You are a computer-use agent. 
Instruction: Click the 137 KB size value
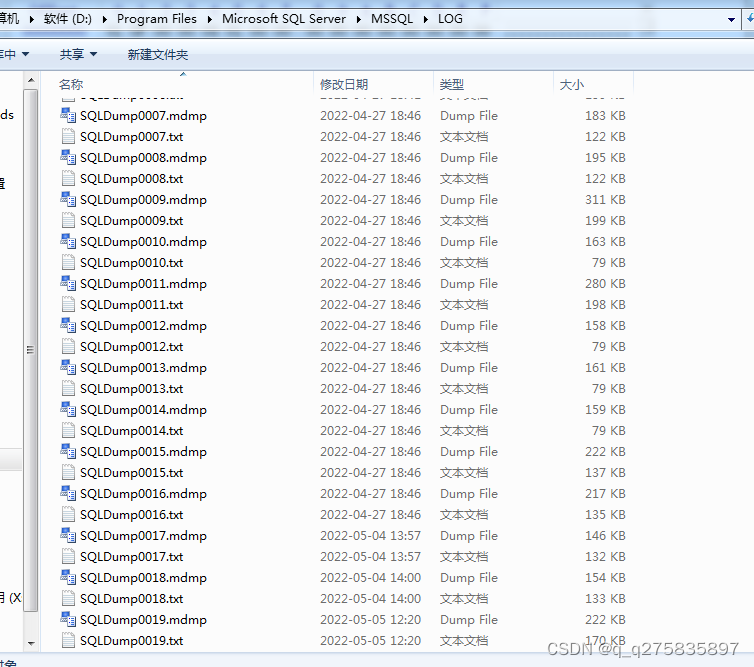pos(605,472)
